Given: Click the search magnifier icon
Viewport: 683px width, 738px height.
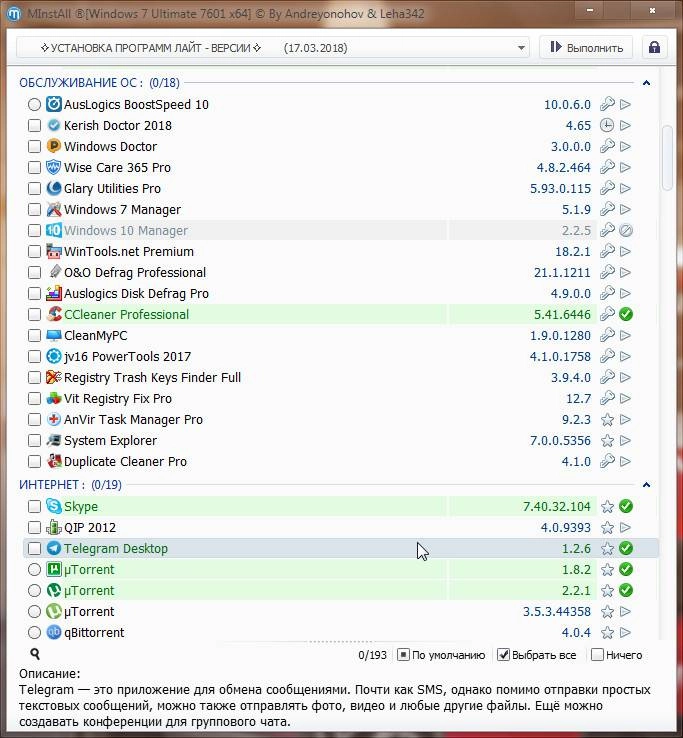Looking at the screenshot, I should 35,654.
